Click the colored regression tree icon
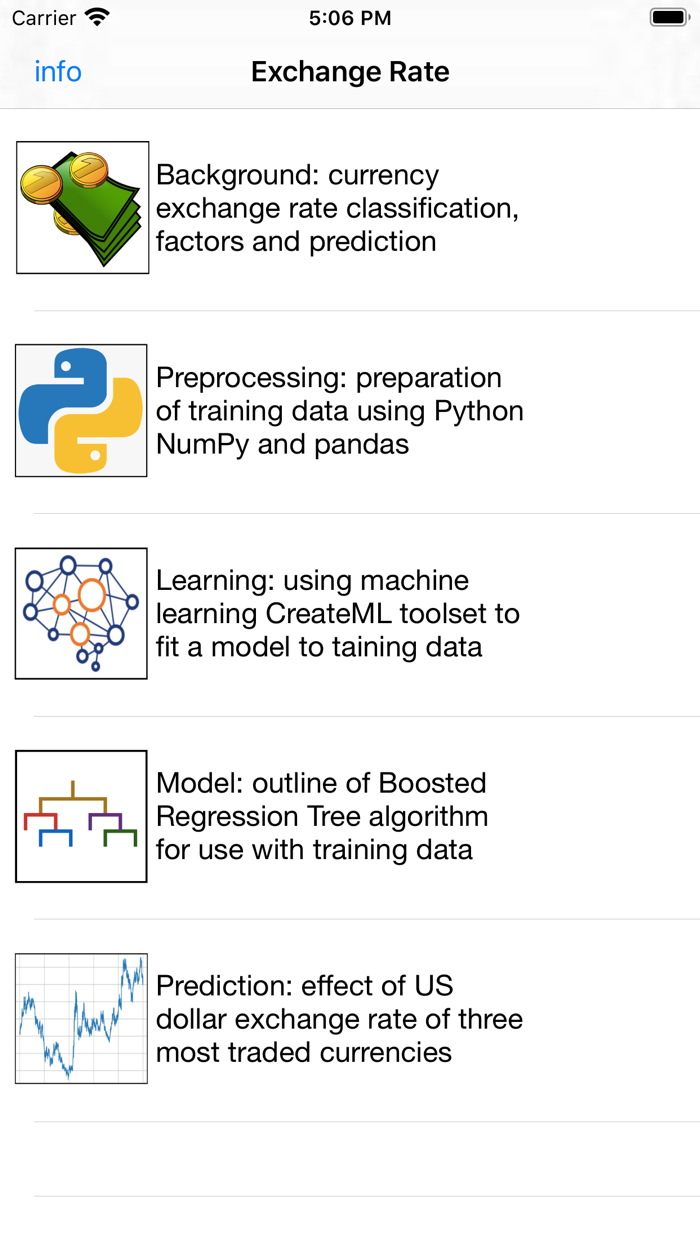700x1244 pixels. [81, 816]
